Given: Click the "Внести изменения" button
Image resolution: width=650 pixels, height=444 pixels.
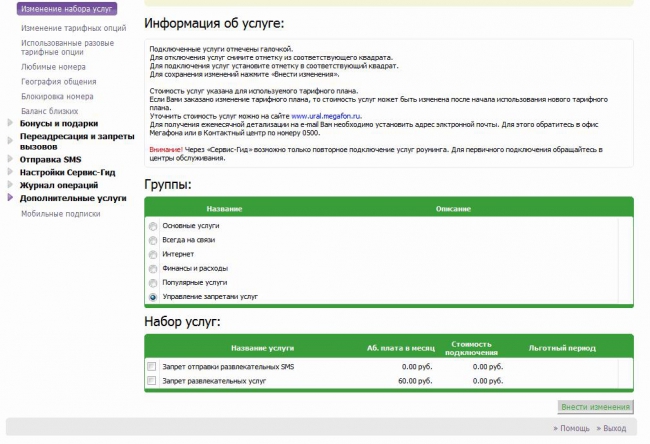Looking at the screenshot, I should coord(595,407).
